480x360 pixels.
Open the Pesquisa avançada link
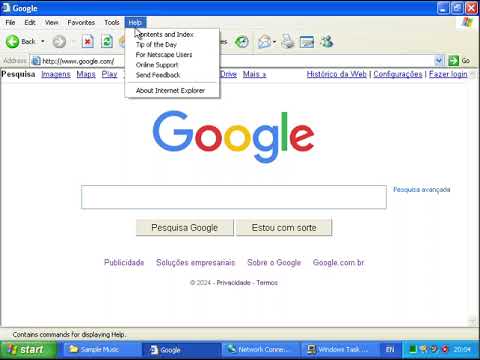point(422,190)
